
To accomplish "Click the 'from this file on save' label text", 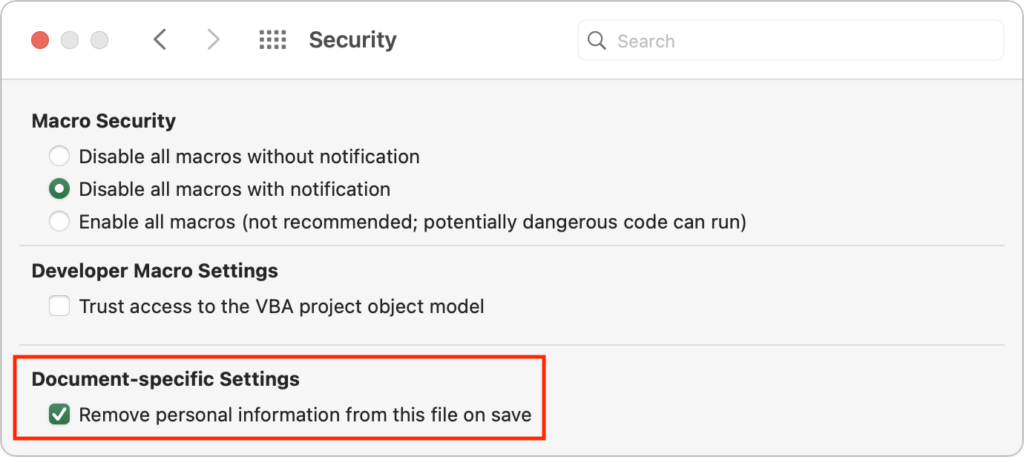I will 440,414.
